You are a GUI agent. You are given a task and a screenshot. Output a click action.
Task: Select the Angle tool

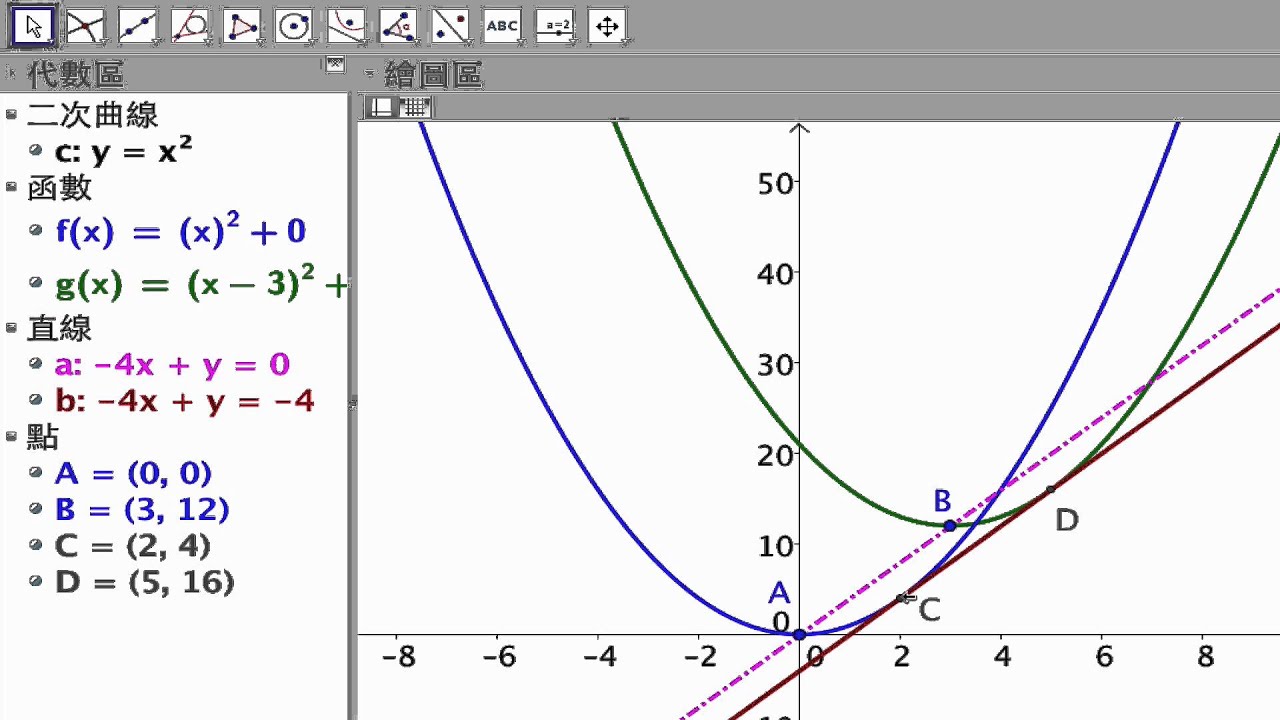click(398, 26)
